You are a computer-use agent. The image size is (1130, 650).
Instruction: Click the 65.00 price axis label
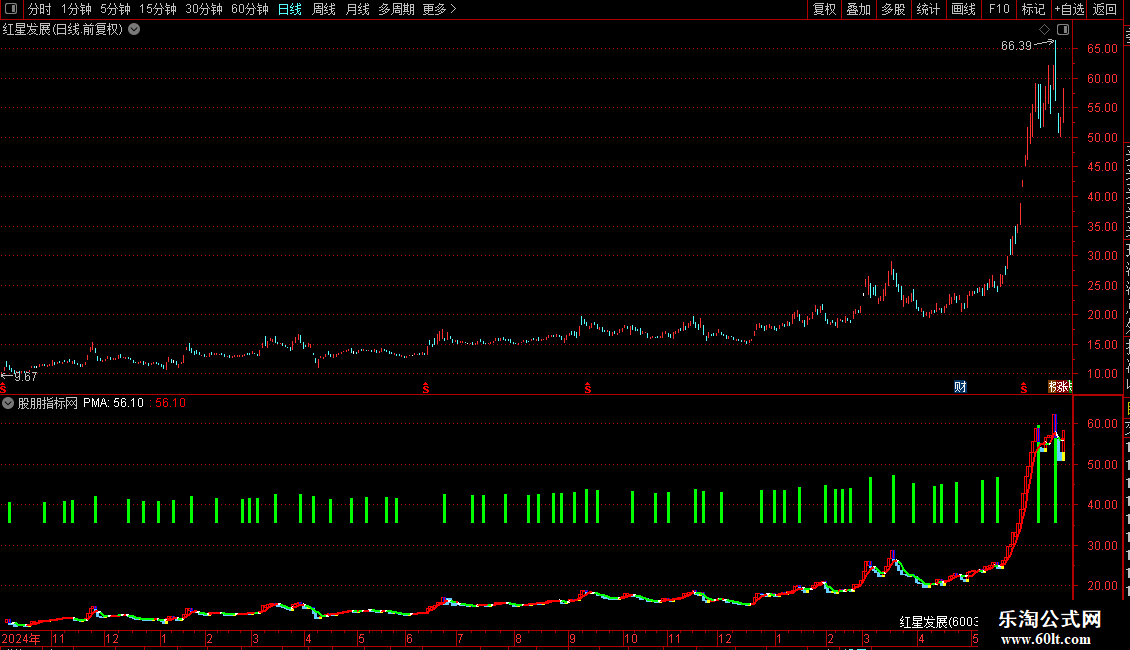(1103, 49)
